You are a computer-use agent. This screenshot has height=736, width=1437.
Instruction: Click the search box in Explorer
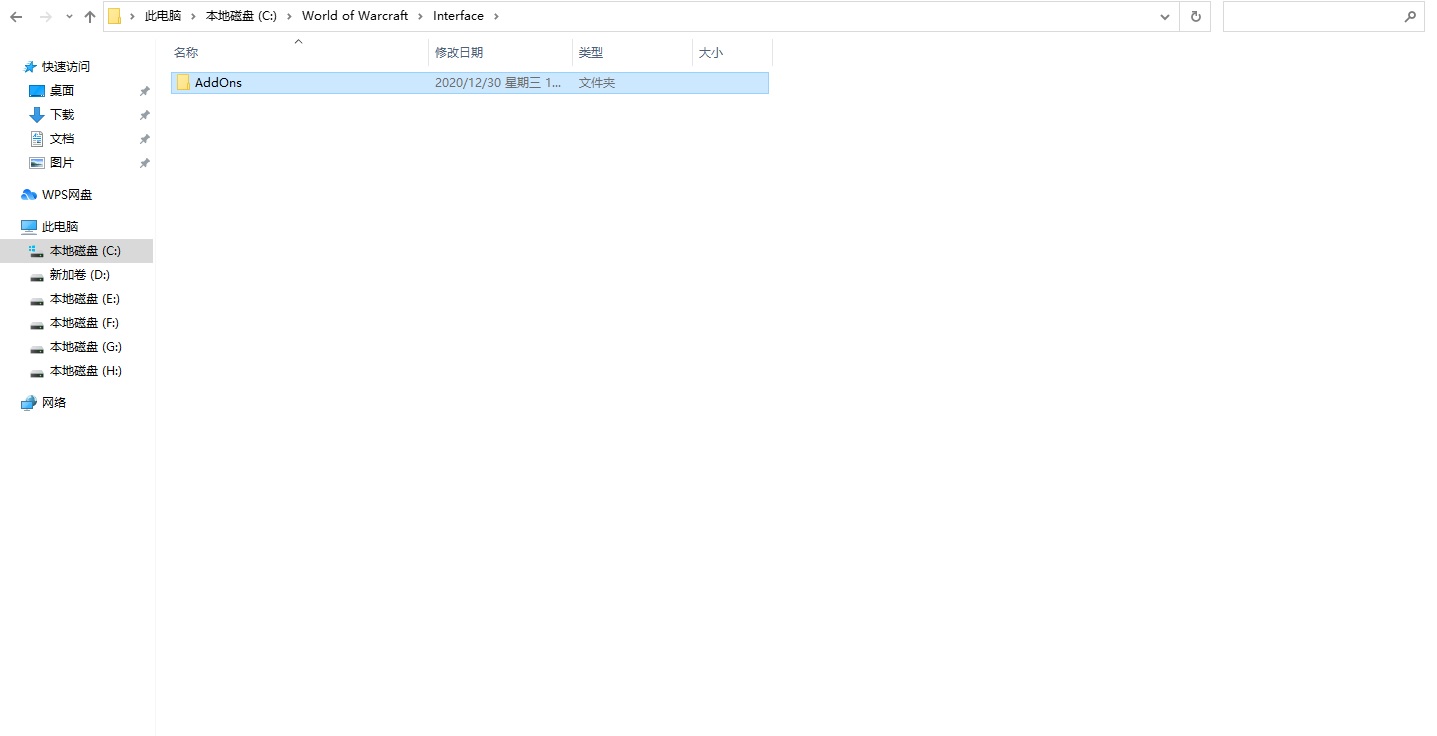pos(1310,17)
